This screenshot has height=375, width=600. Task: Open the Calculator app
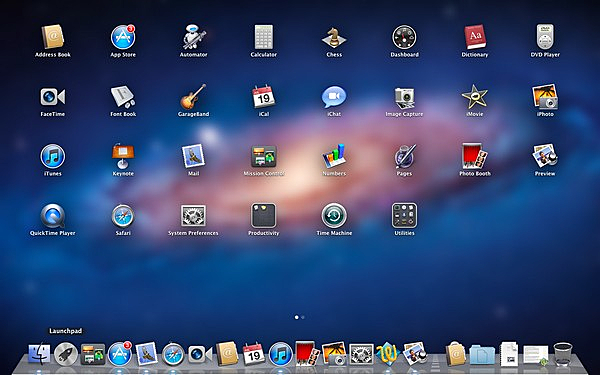click(x=264, y=37)
